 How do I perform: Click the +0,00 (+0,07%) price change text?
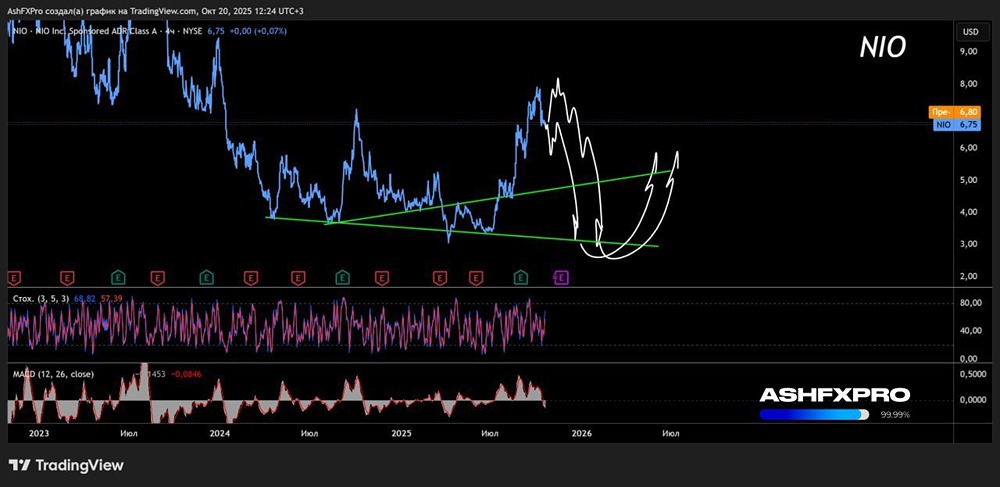click(257, 31)
